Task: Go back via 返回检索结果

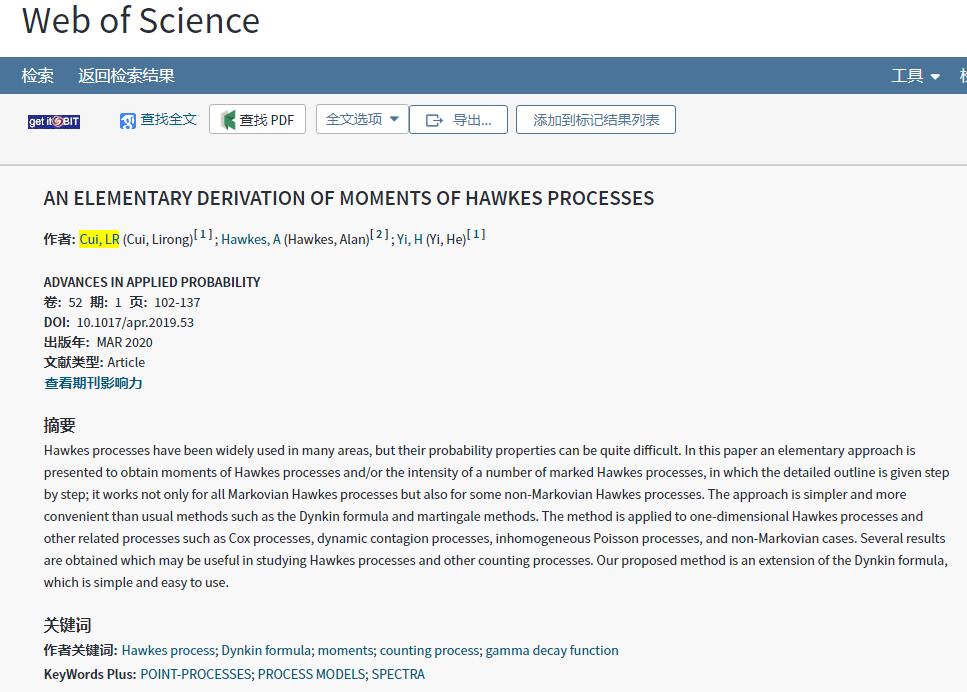Action: tap(126, 76)
